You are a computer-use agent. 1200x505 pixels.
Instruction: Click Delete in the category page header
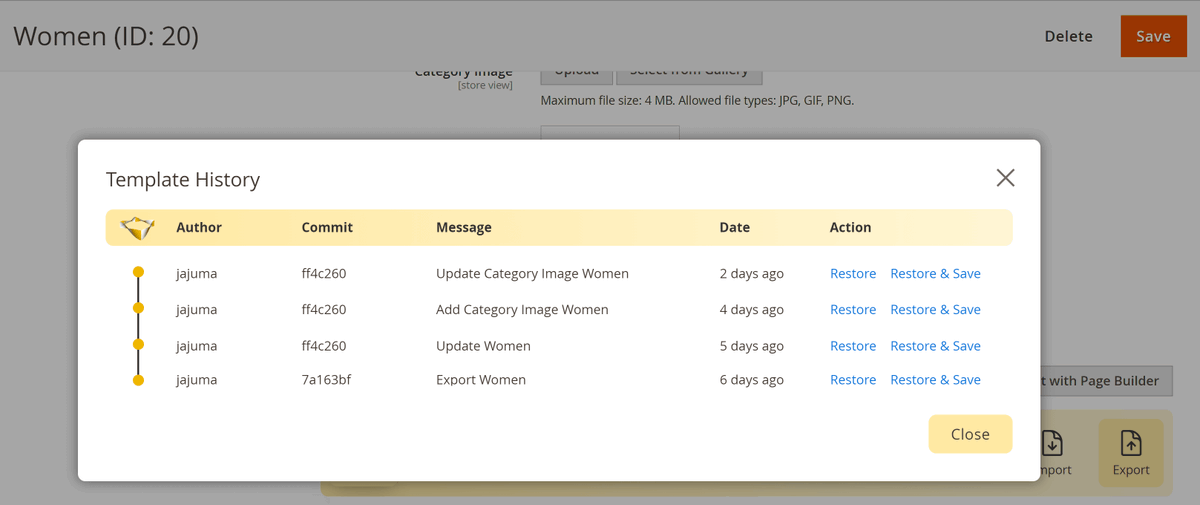point(1069,36)
